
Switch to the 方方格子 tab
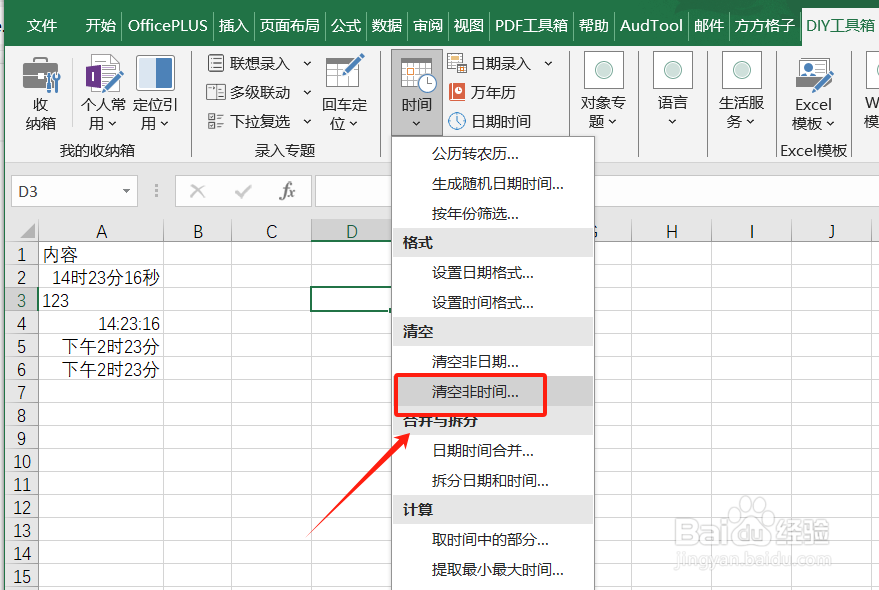pyautogui.click(x=765, y=25)
